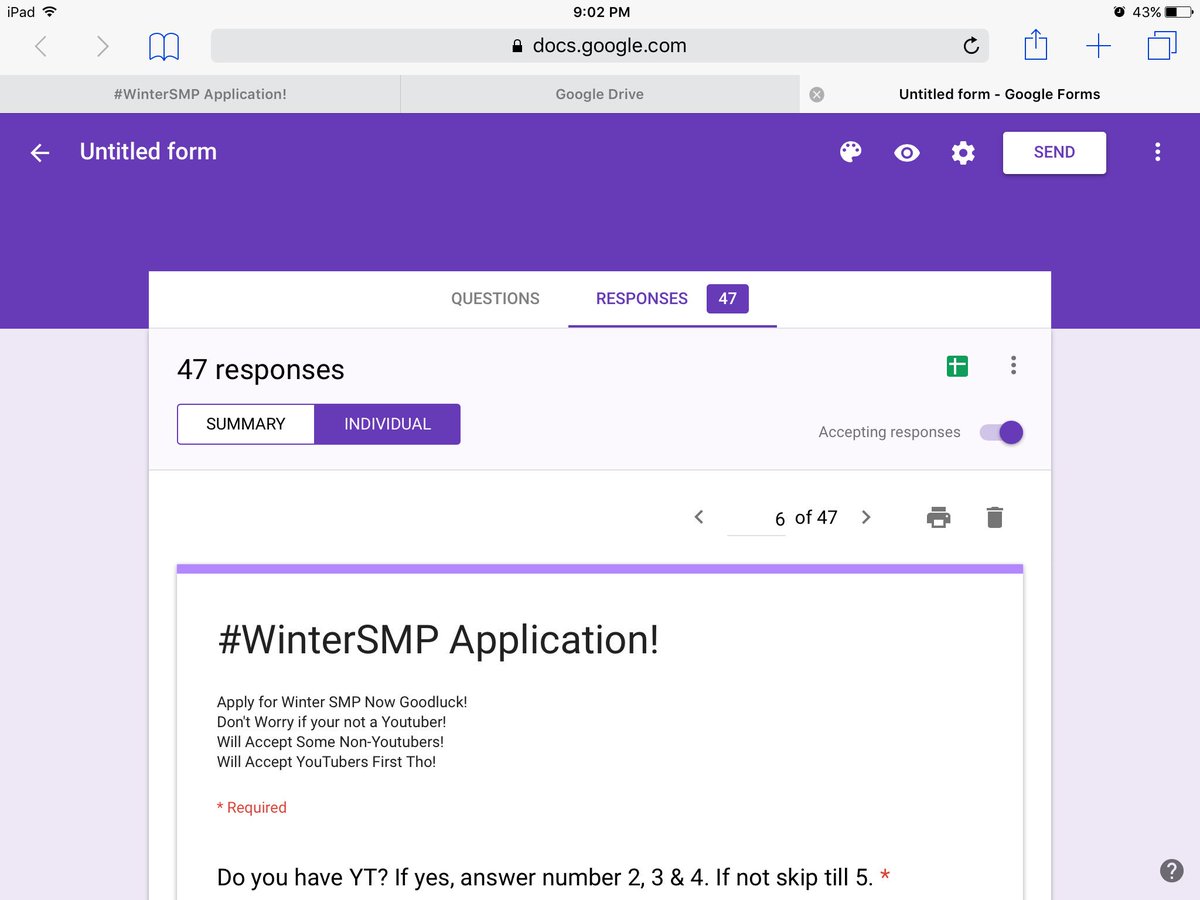Print this response with the printer icon
1200x900 pixels.
(x=938, y=517)
